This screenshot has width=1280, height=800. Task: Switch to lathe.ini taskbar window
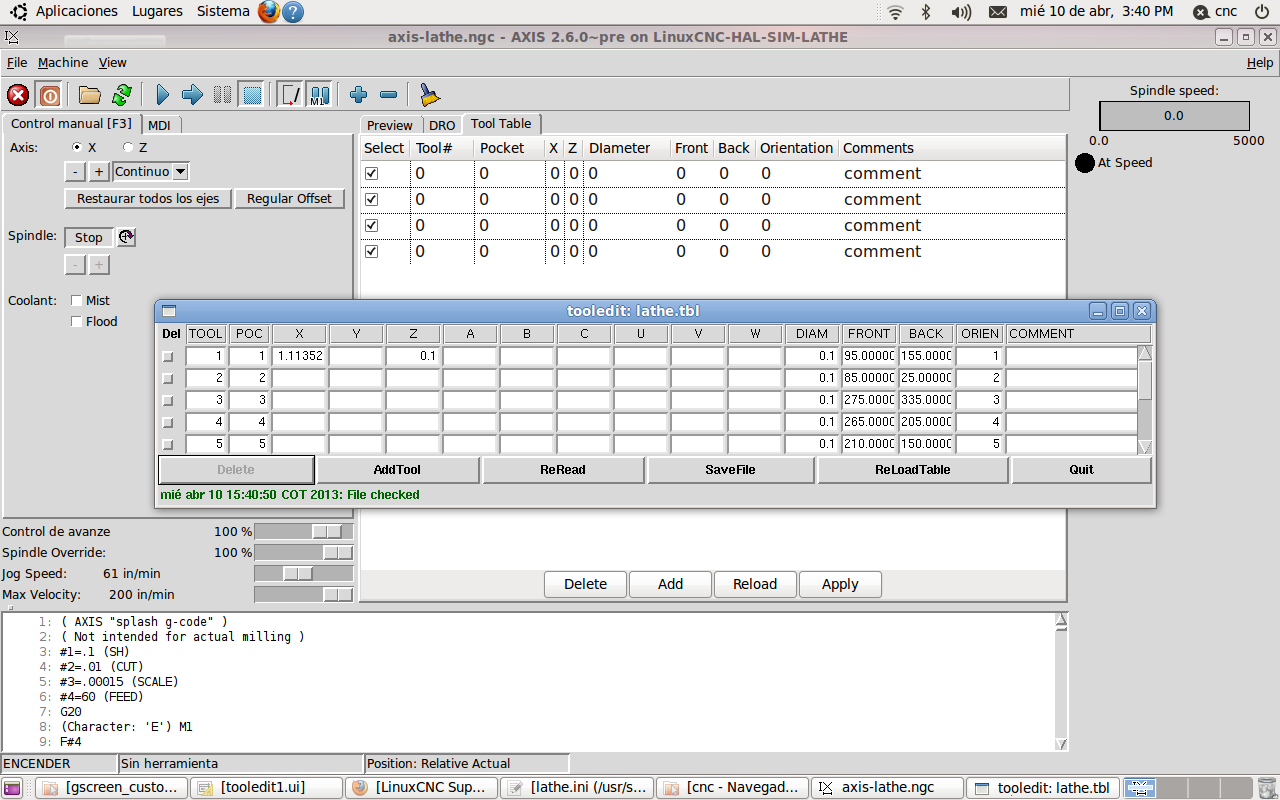pyautogui.click(x=577, y=788)
